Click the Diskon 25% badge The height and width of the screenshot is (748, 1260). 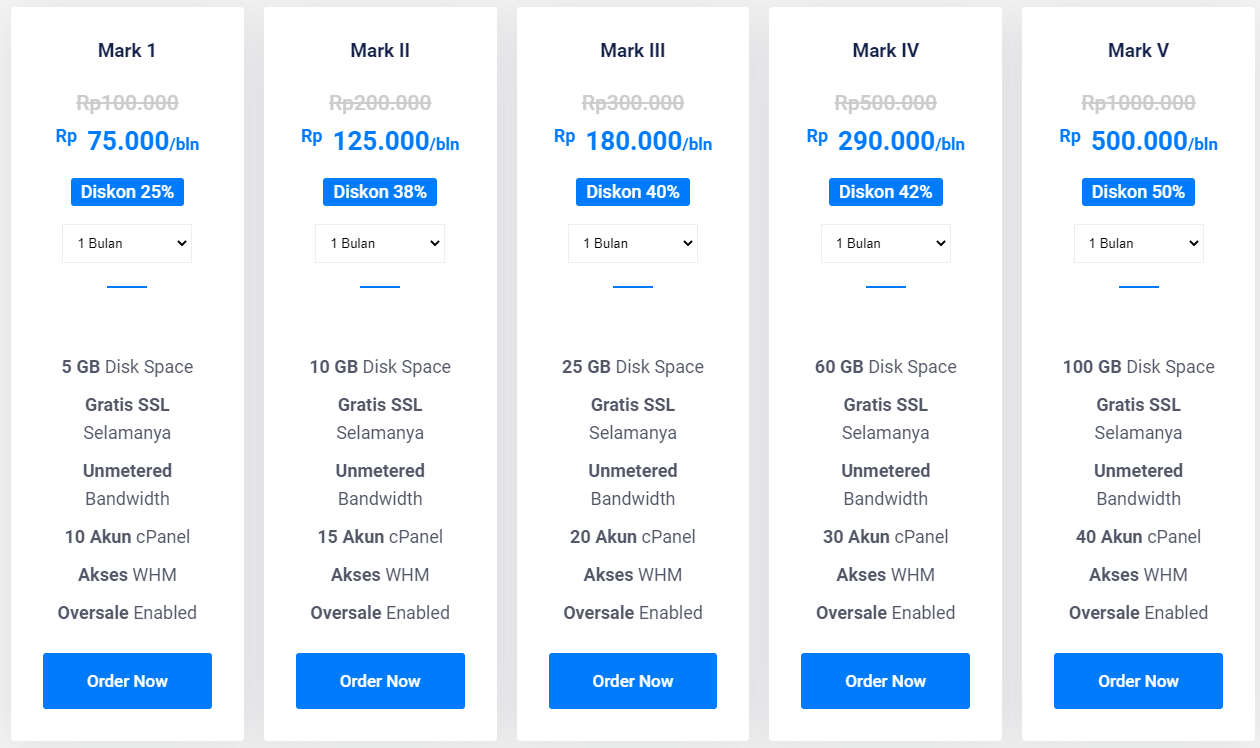click(x=127, y=192)
